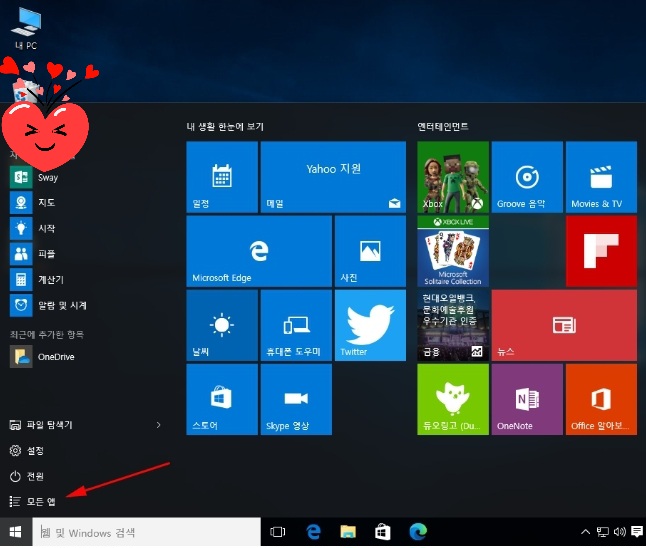Click the Windows Start button
Image resolution: width=646 pixels, height=548 pixels.
pyautogui.click(x=16, y=532)
